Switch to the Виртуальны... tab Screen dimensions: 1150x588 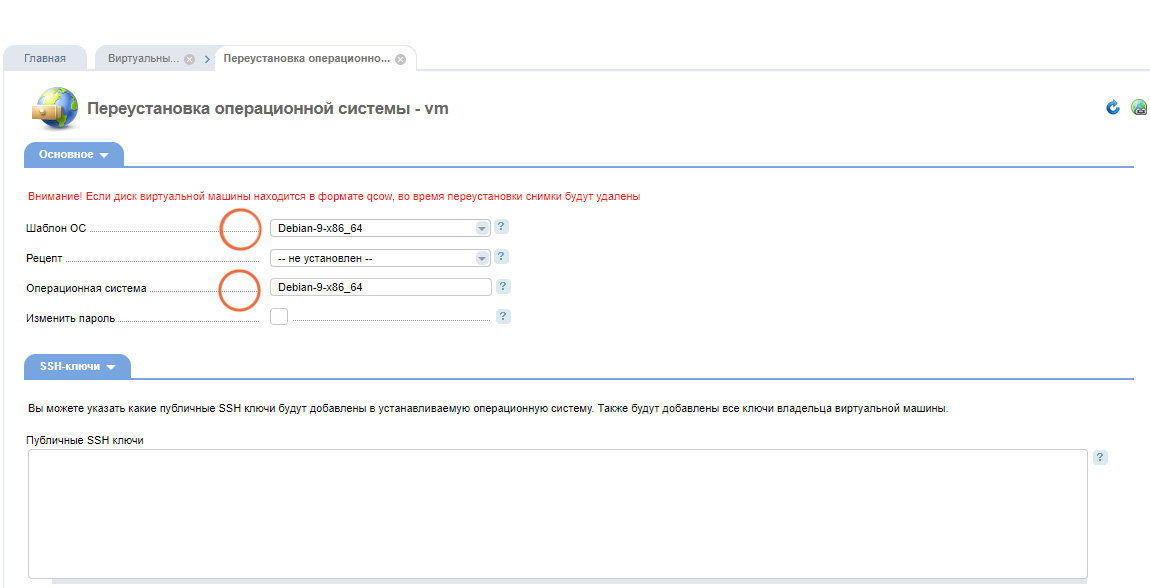(x=144, y=59)
